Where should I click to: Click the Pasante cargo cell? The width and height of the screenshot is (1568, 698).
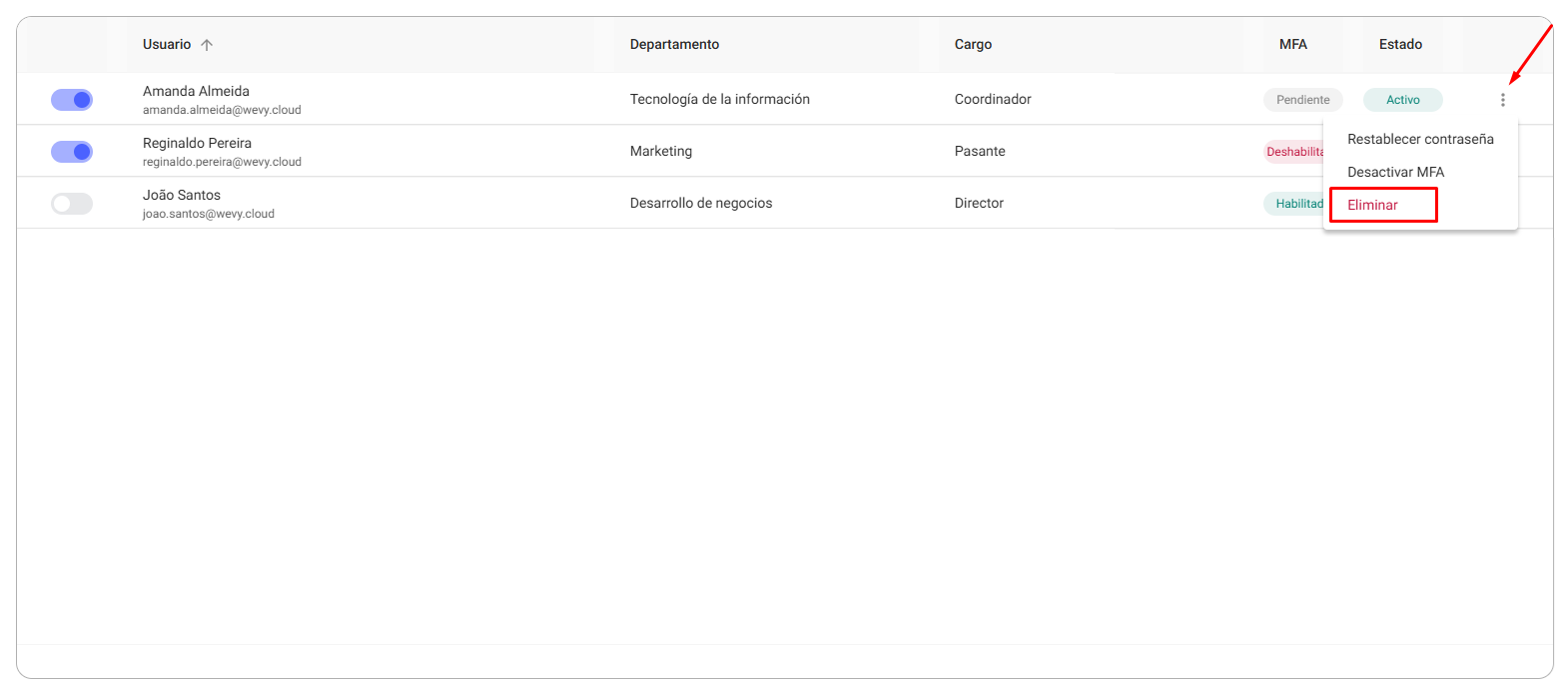click(980, 151)
